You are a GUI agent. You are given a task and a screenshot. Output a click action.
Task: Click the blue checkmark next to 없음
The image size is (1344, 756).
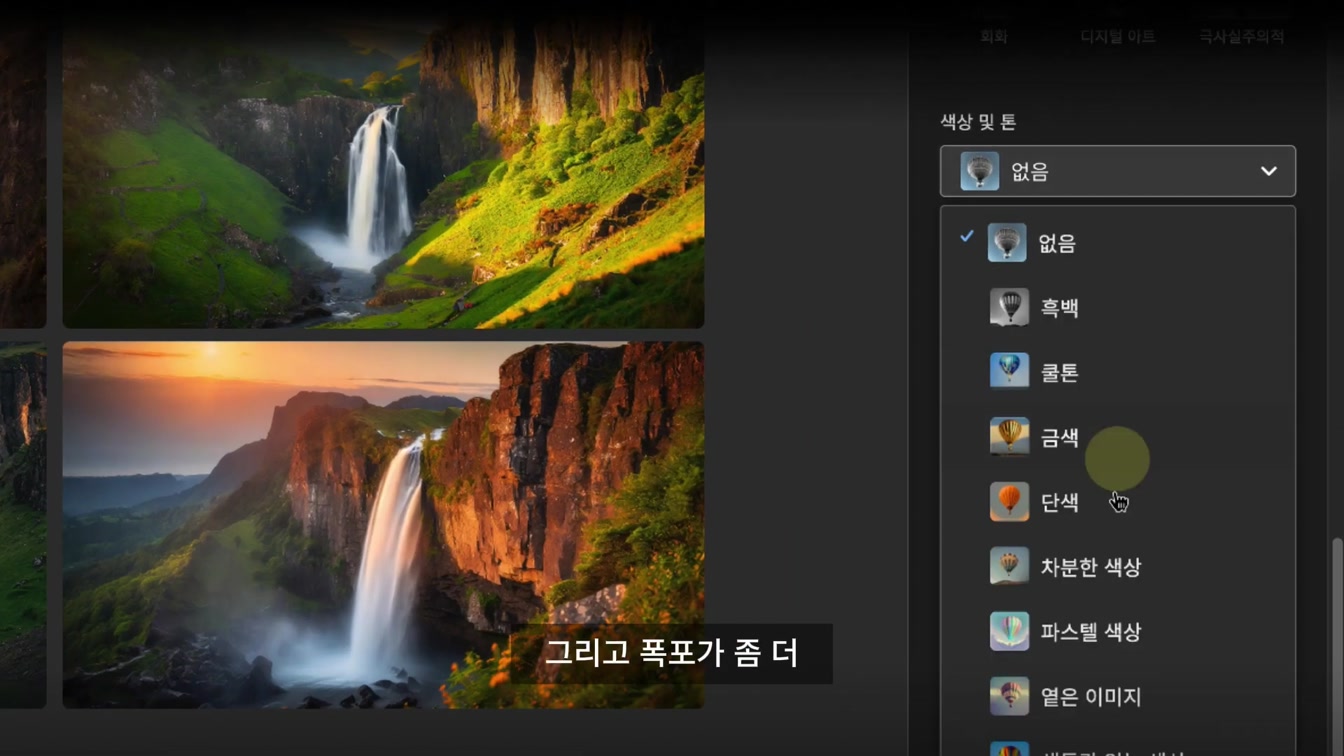coord(966,237)
